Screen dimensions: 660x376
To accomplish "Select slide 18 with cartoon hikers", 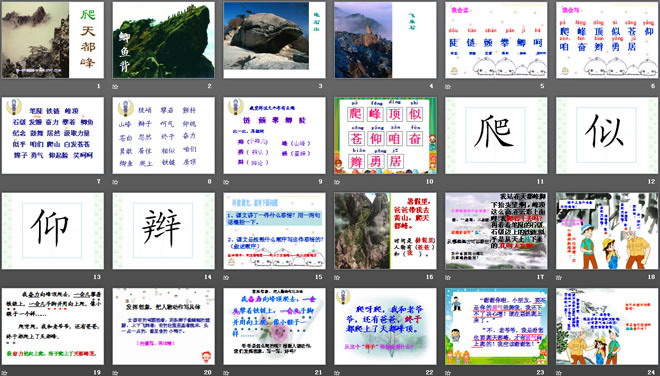I will coord(607,231).
